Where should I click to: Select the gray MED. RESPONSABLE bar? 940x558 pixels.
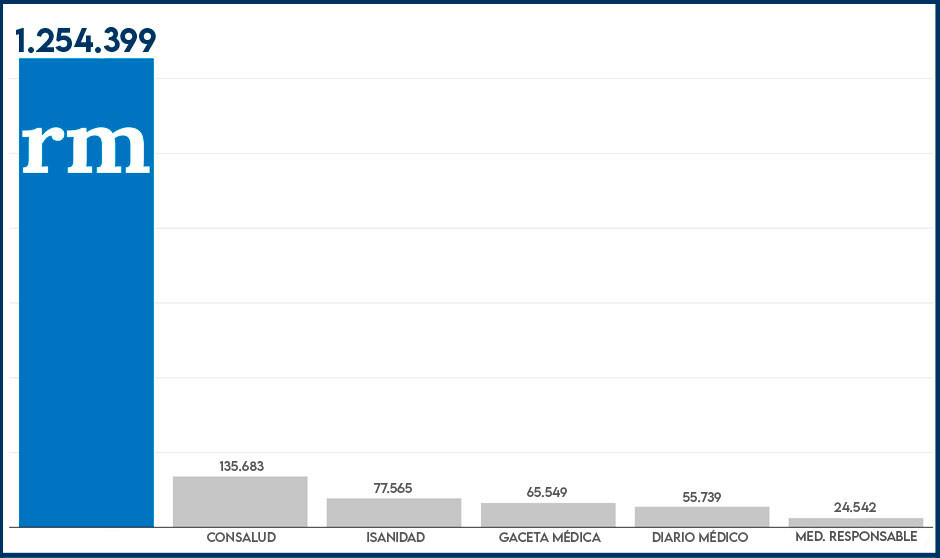click(856, 521)
